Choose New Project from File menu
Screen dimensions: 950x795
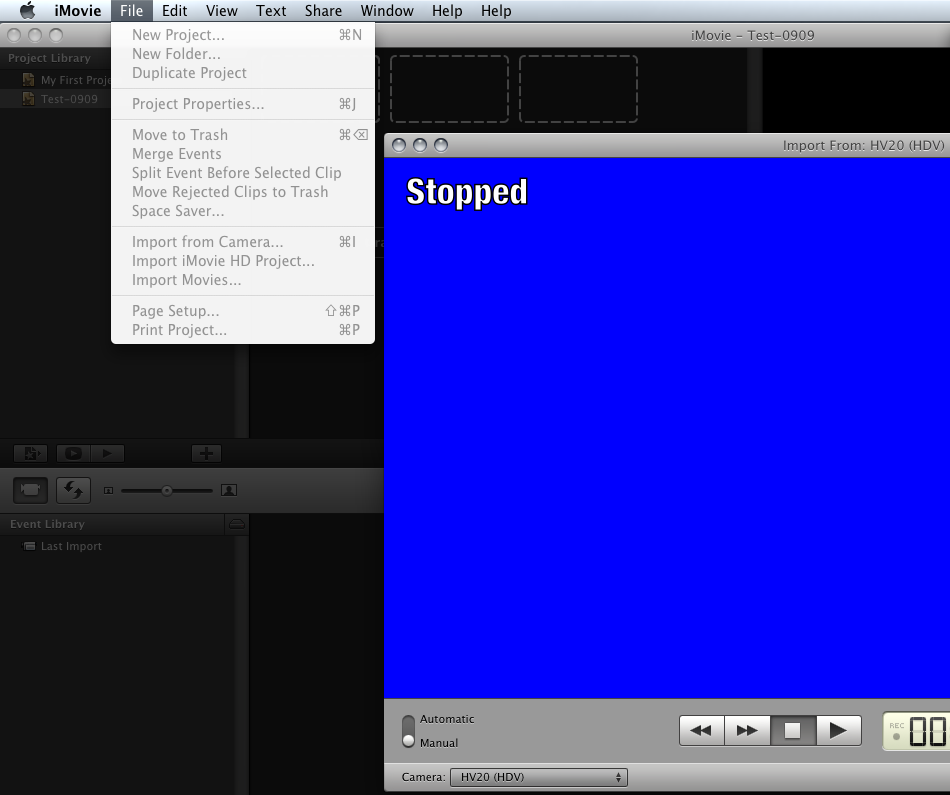(x=243, y=35)
